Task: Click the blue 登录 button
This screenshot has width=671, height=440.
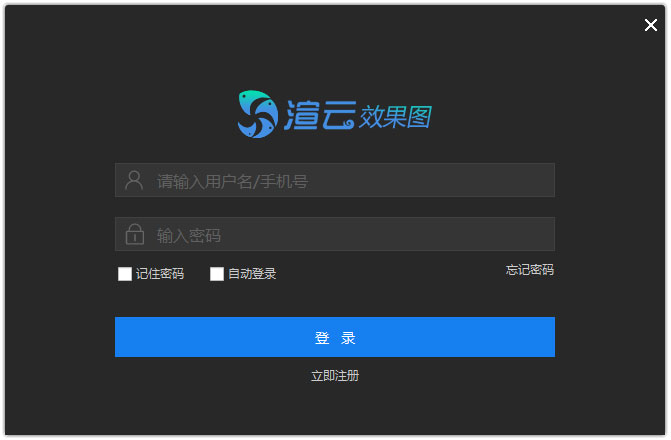Action: (x=335, y=337)
